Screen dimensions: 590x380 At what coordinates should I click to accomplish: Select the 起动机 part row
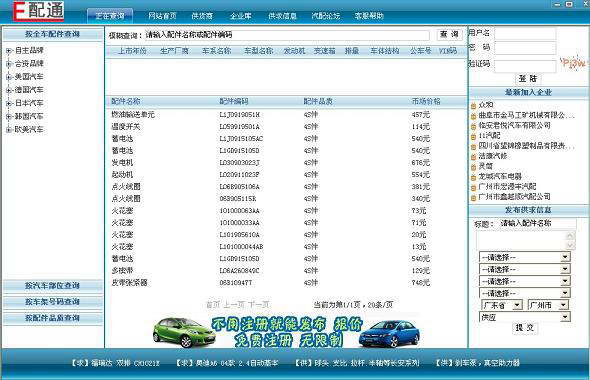click(x=286, y=175)
